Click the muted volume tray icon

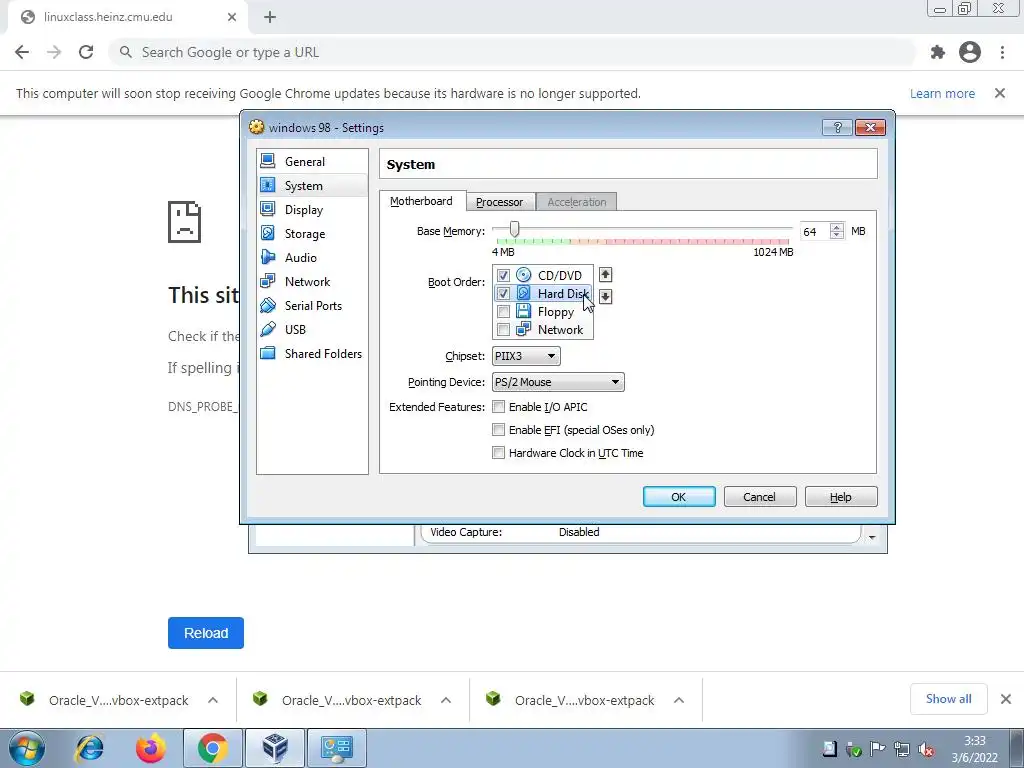925,750
